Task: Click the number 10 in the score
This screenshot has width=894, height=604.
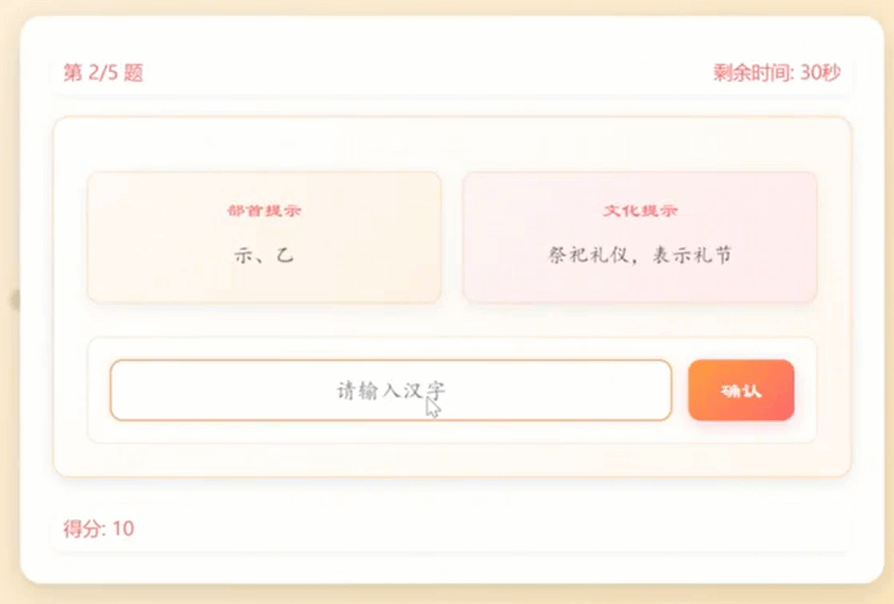Action: coord(123,529)
